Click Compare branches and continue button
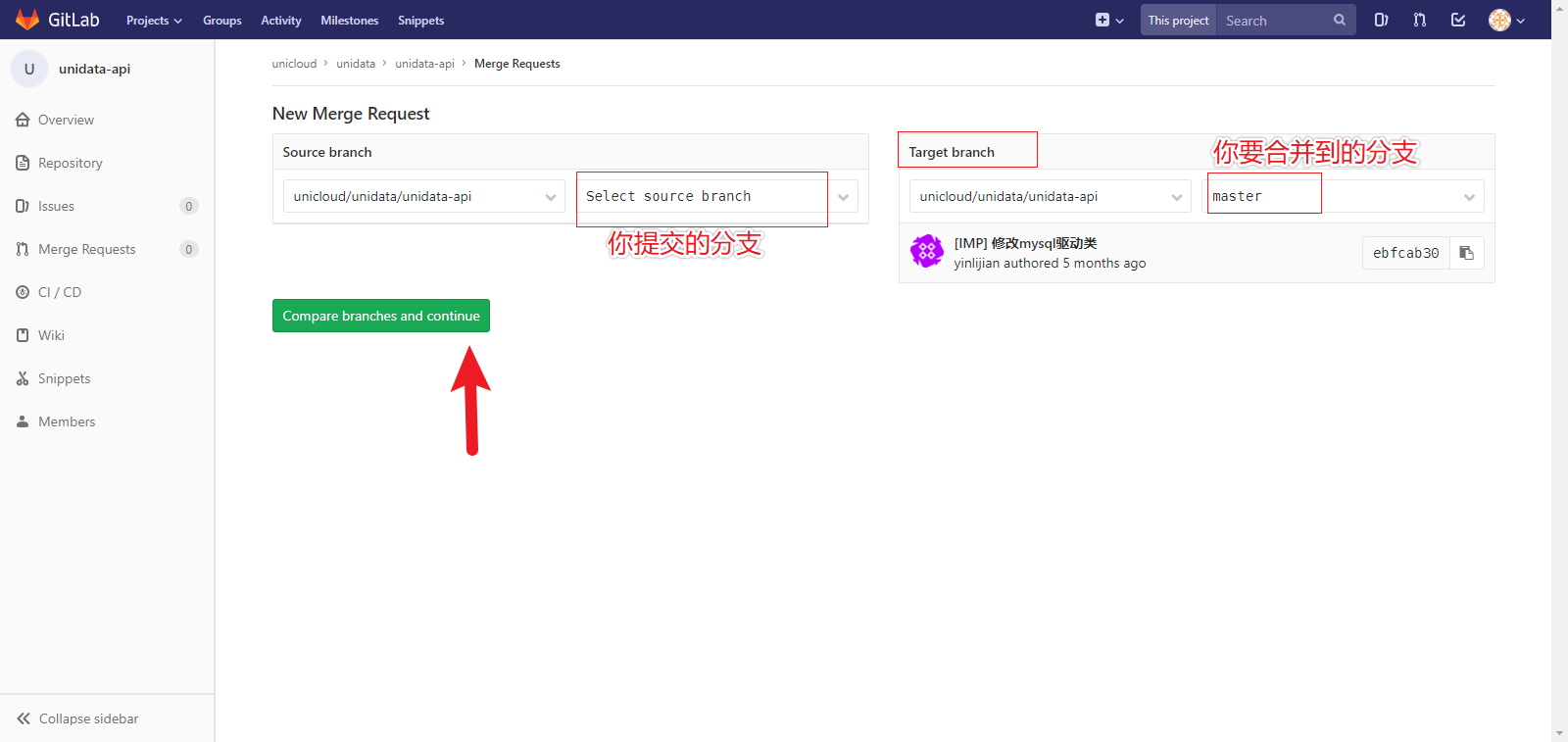 coord(381,316)
